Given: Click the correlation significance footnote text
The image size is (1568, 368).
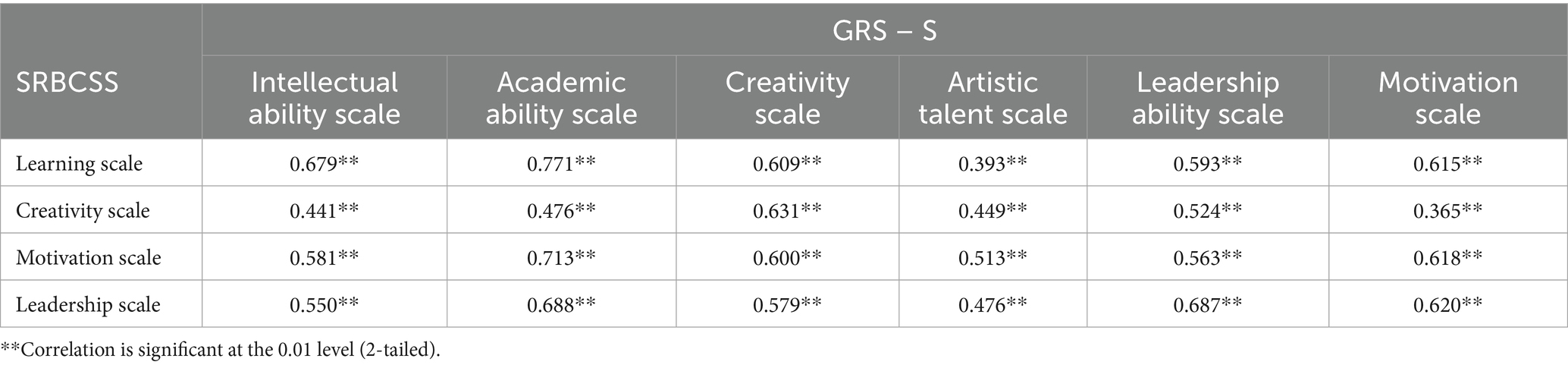Looking at the screenshot, I should pos(220,350).
